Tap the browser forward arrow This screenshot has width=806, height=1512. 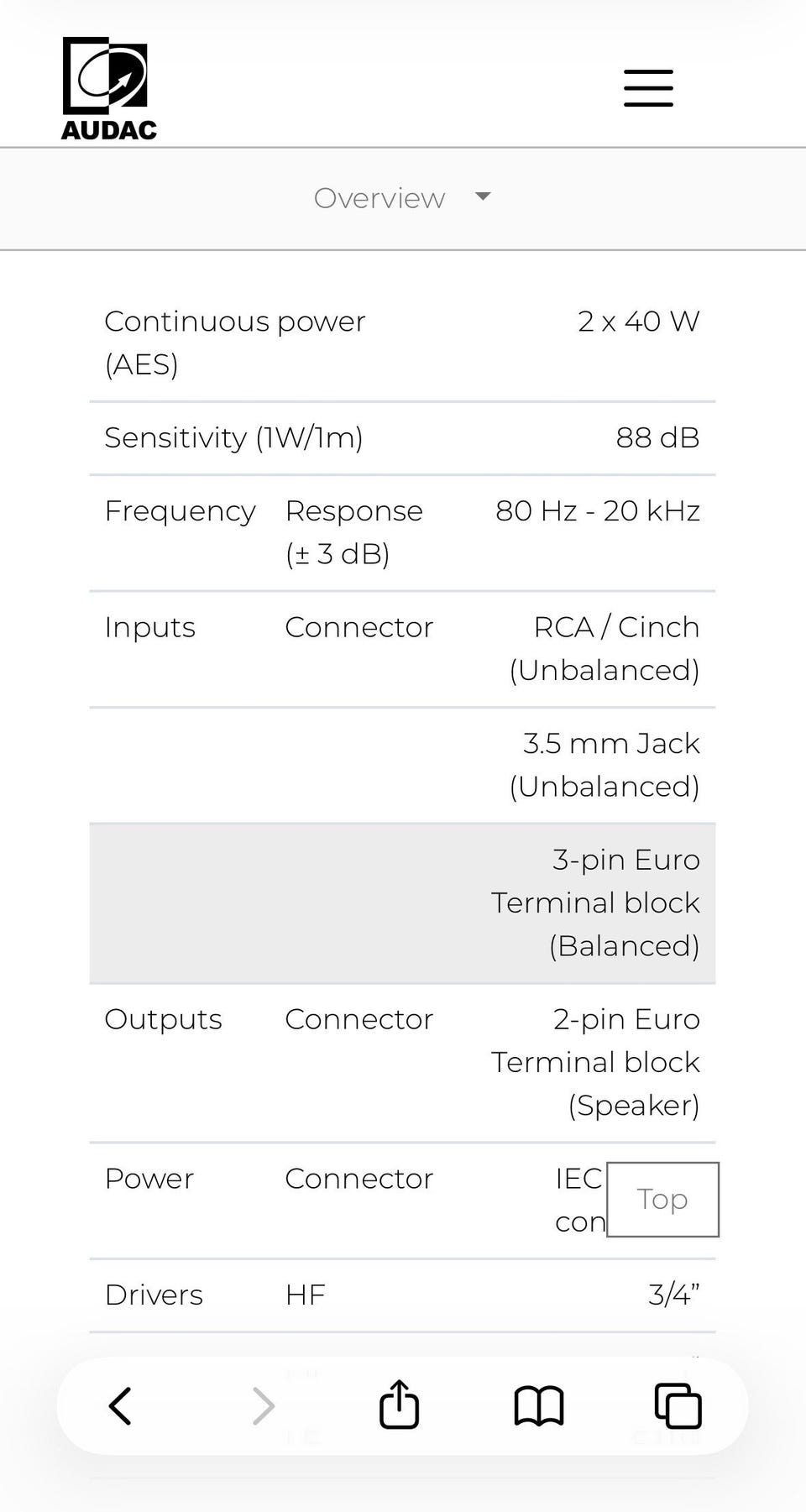pyautogui.click(x=263, y=1405)
